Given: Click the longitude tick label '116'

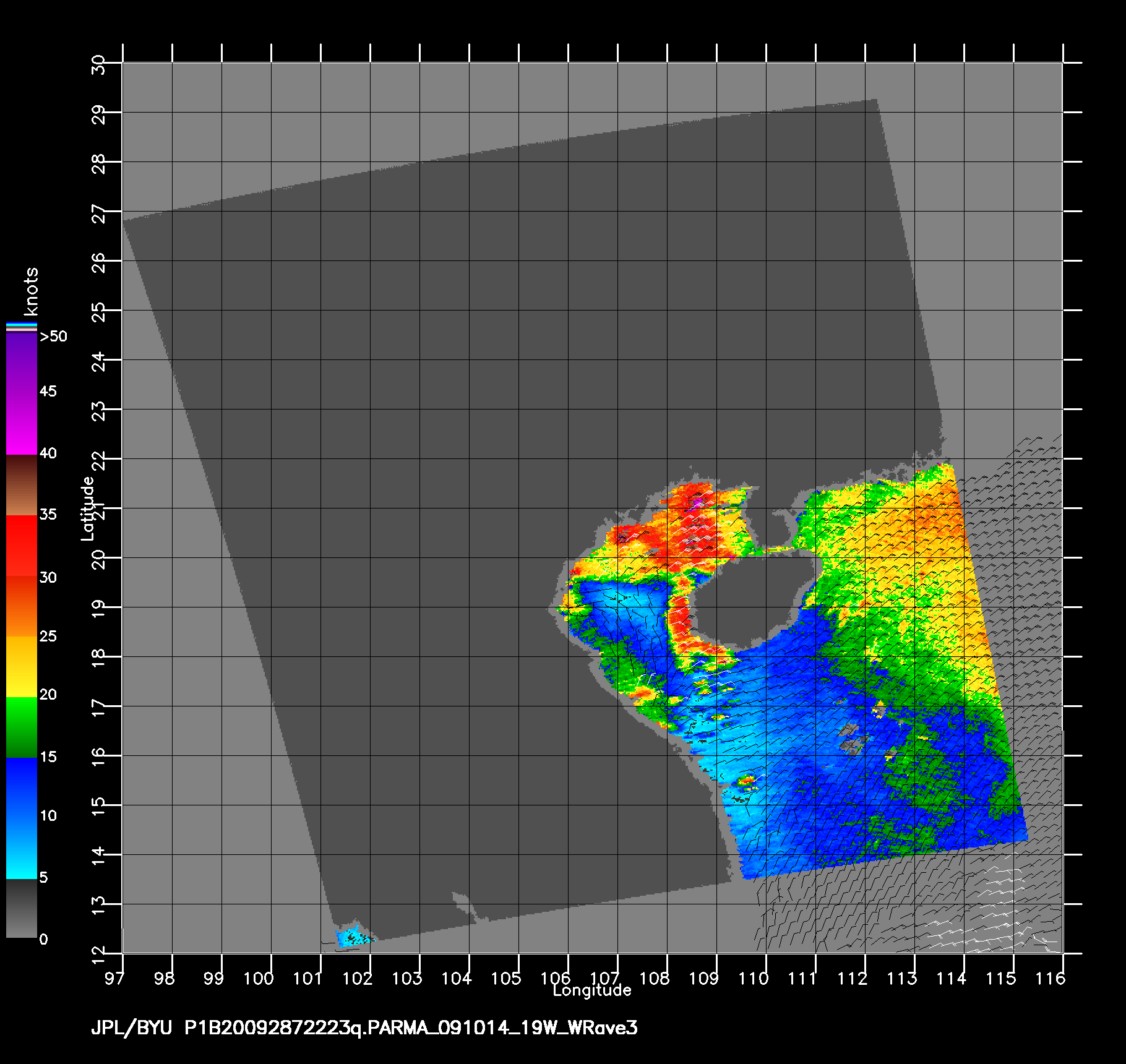Looking at the screenshot, I should [x=1051, y=978].
